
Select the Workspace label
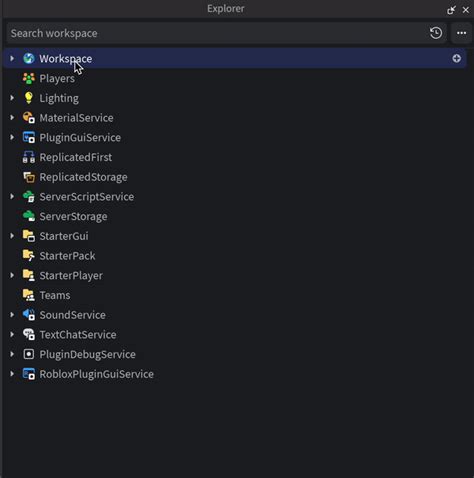pyautogui.click(x=66, y=59)
